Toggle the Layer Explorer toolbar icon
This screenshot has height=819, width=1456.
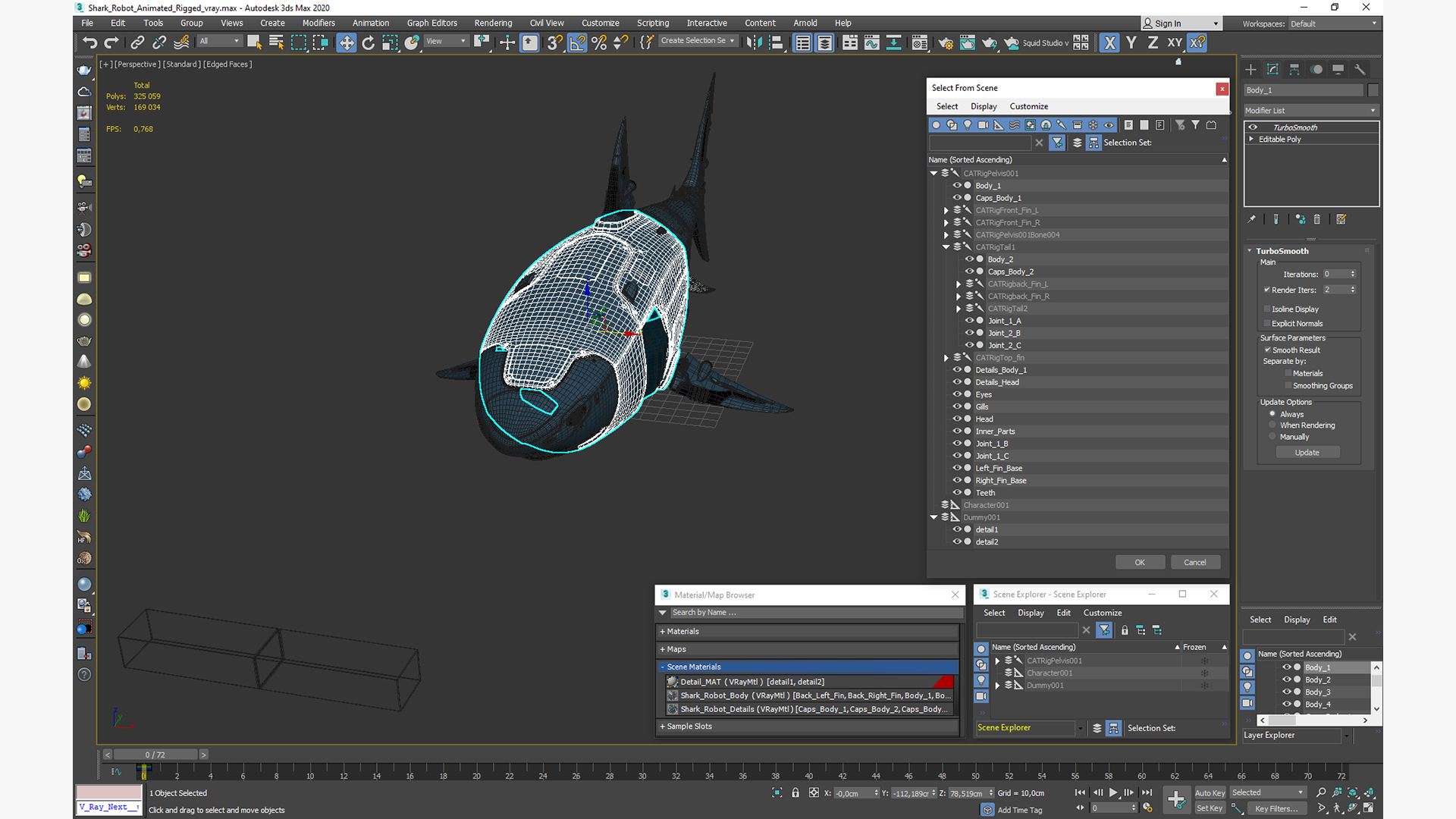coord(824,42)
